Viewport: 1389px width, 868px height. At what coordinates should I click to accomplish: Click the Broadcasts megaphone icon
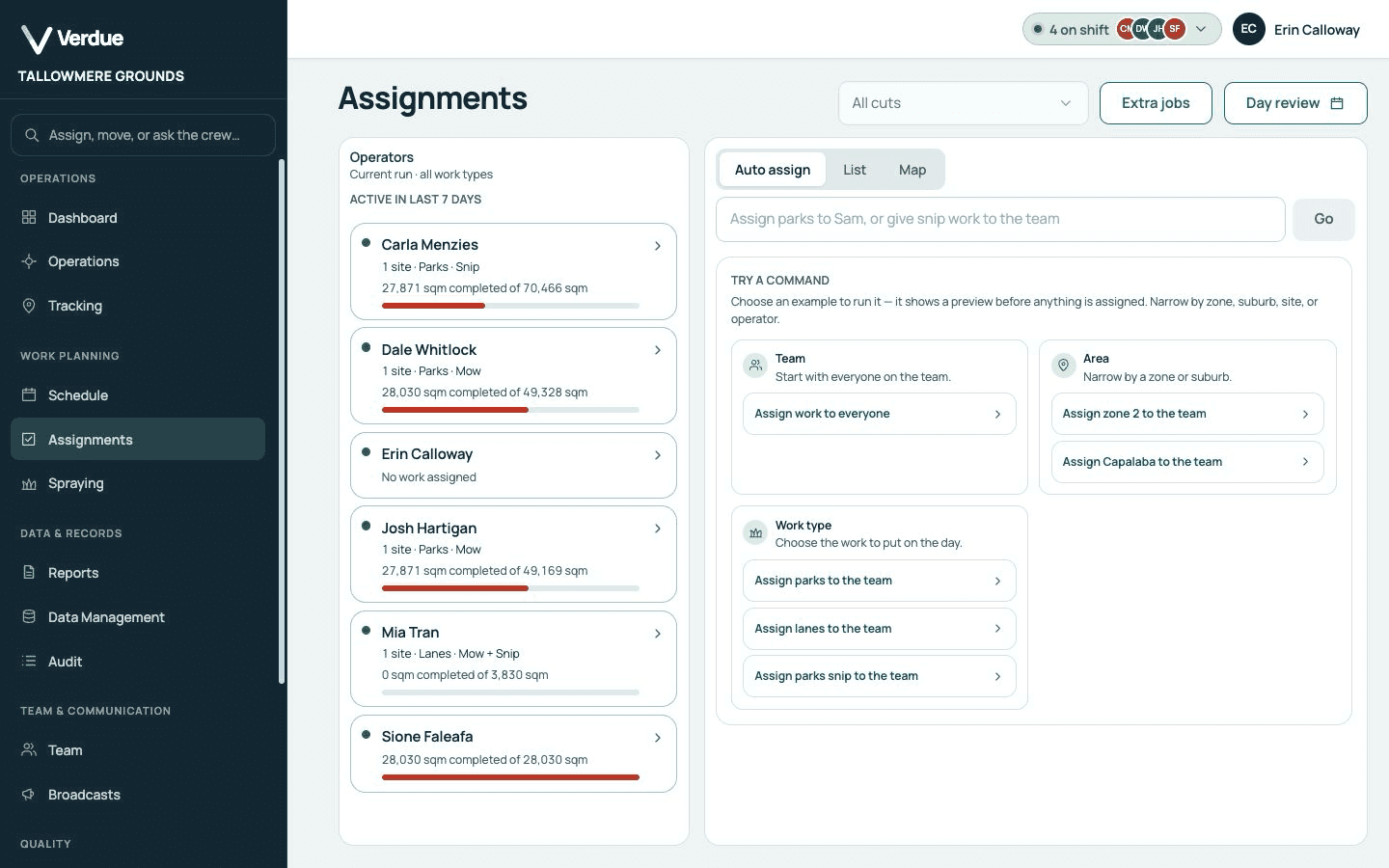coord(29,795)
